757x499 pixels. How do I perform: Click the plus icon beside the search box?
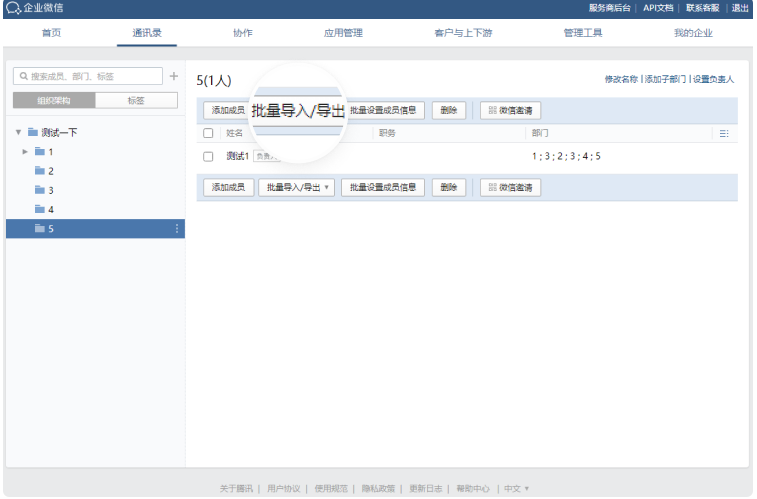point(173,76)
